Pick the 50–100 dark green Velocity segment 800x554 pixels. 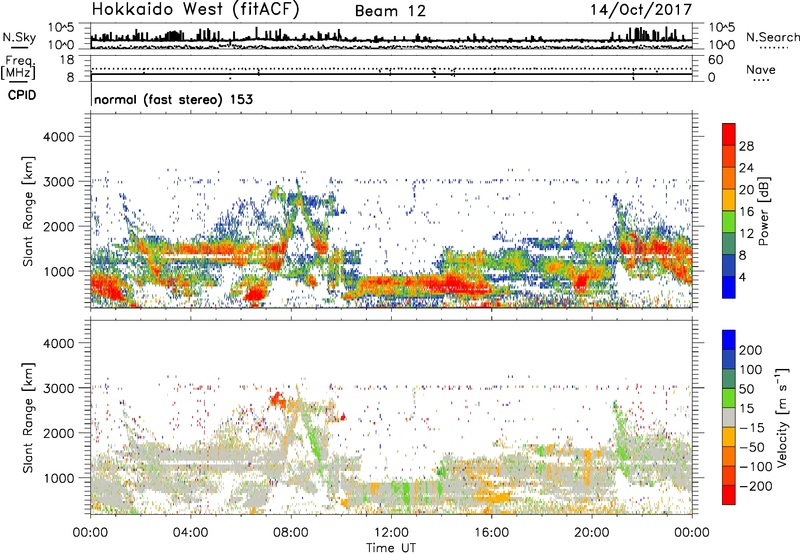pyautogui.click(x=729, y=379)
